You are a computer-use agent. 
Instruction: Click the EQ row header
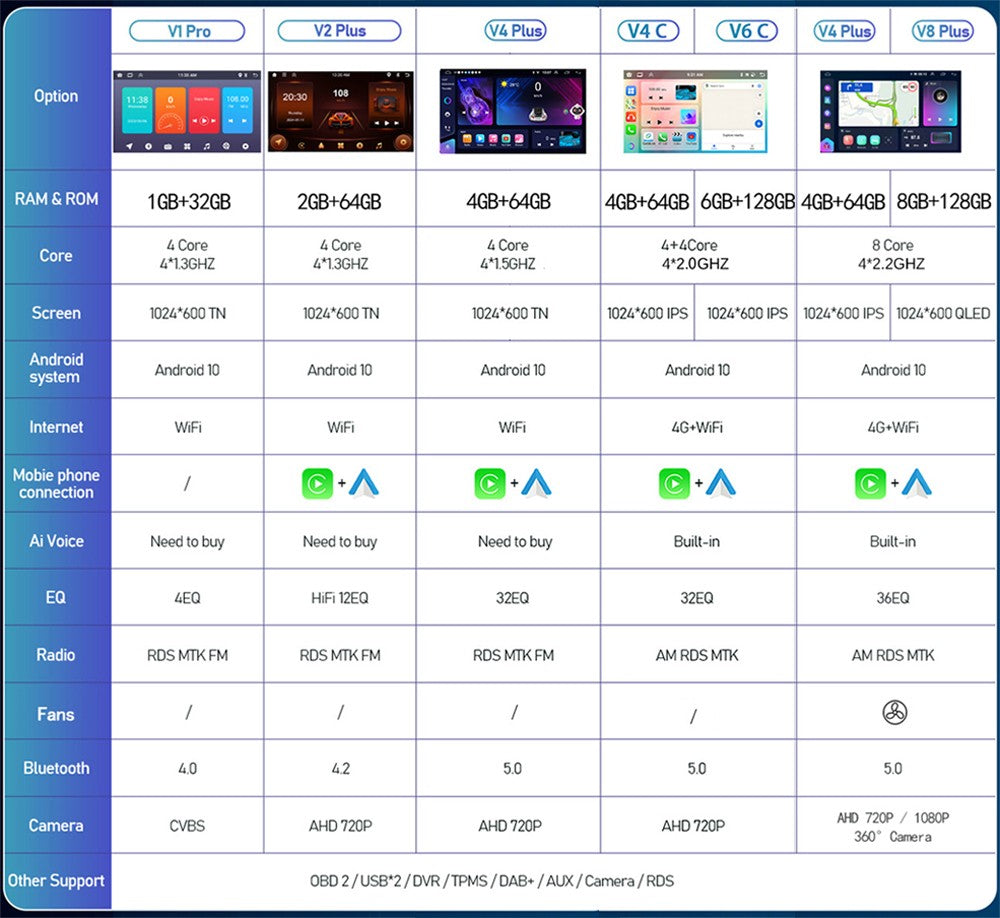coord(56,597)
